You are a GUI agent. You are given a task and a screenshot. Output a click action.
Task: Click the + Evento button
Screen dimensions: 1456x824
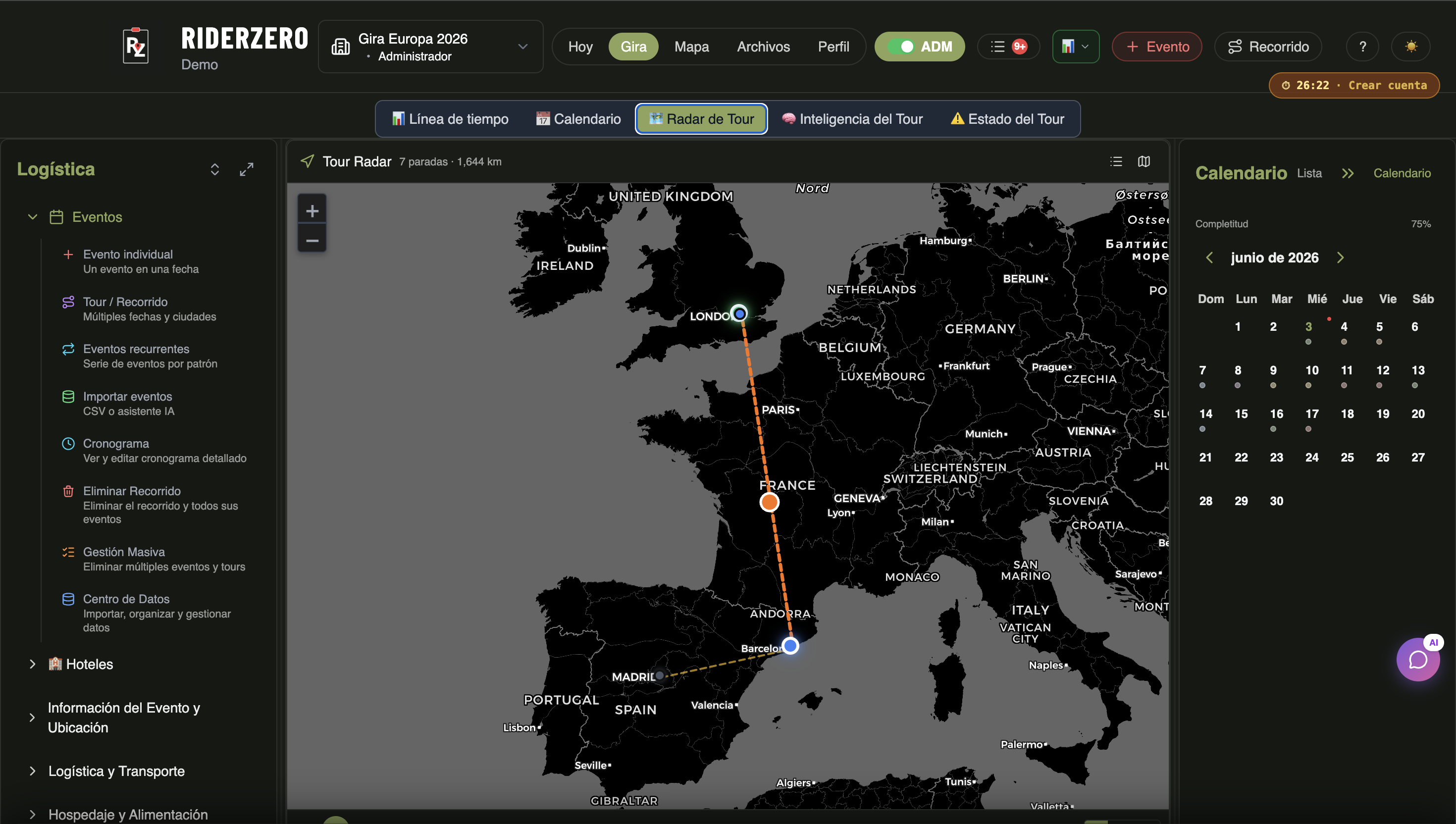pos(1157,47)
